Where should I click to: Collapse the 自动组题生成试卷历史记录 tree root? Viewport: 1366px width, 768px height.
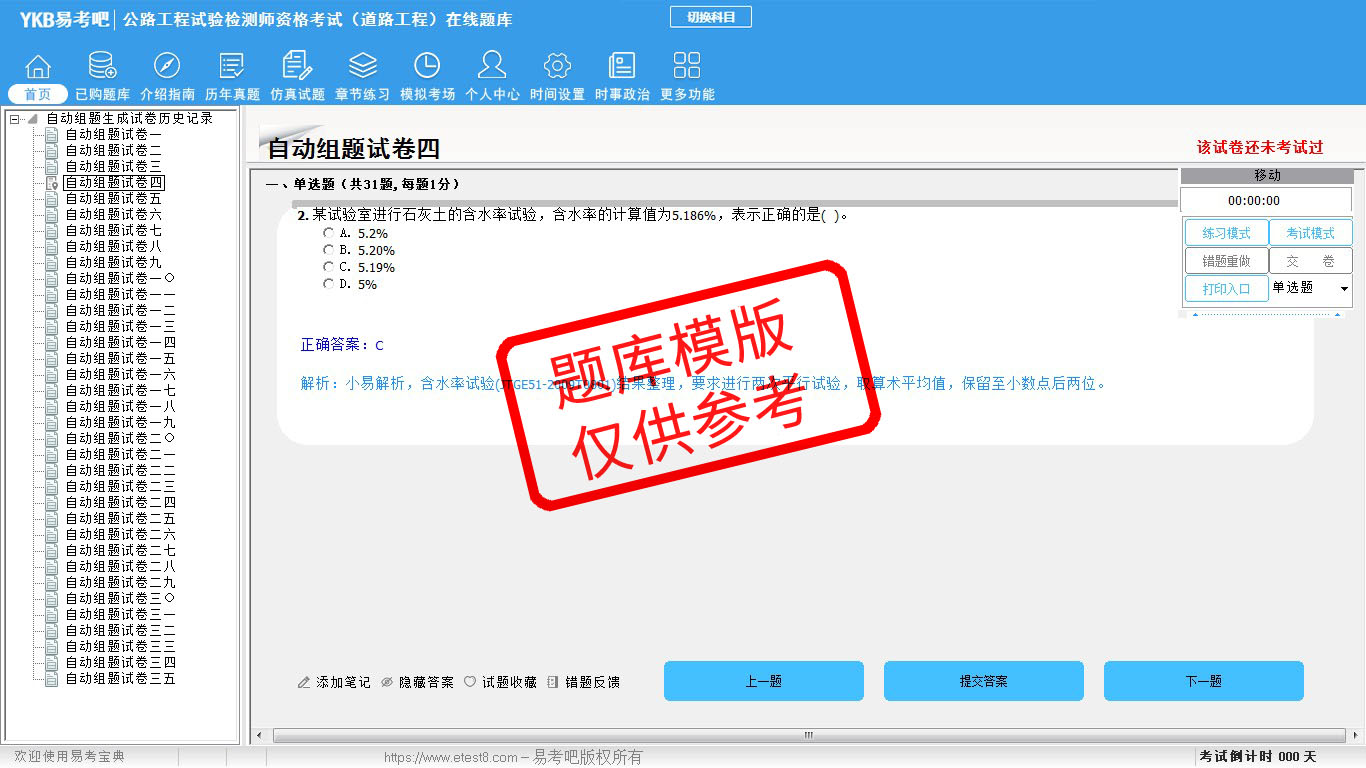(14, 119)
